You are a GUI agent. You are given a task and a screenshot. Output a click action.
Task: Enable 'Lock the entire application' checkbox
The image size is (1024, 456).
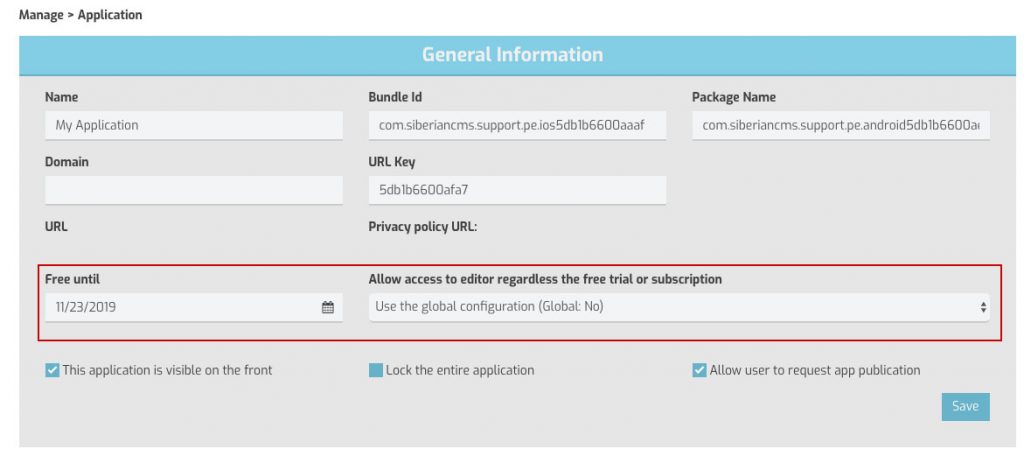[x=376, y=370]
